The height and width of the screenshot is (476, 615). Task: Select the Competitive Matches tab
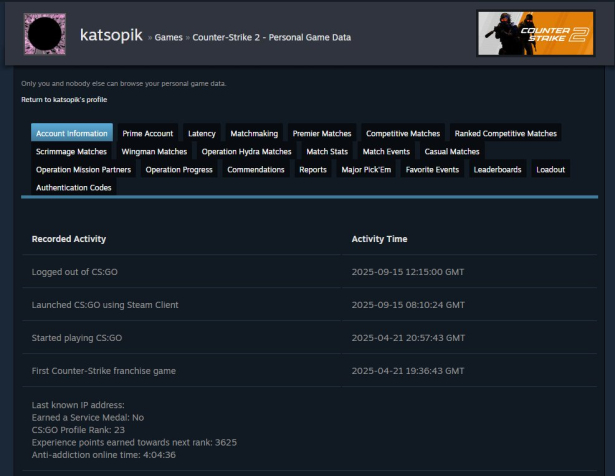point(403,133)
